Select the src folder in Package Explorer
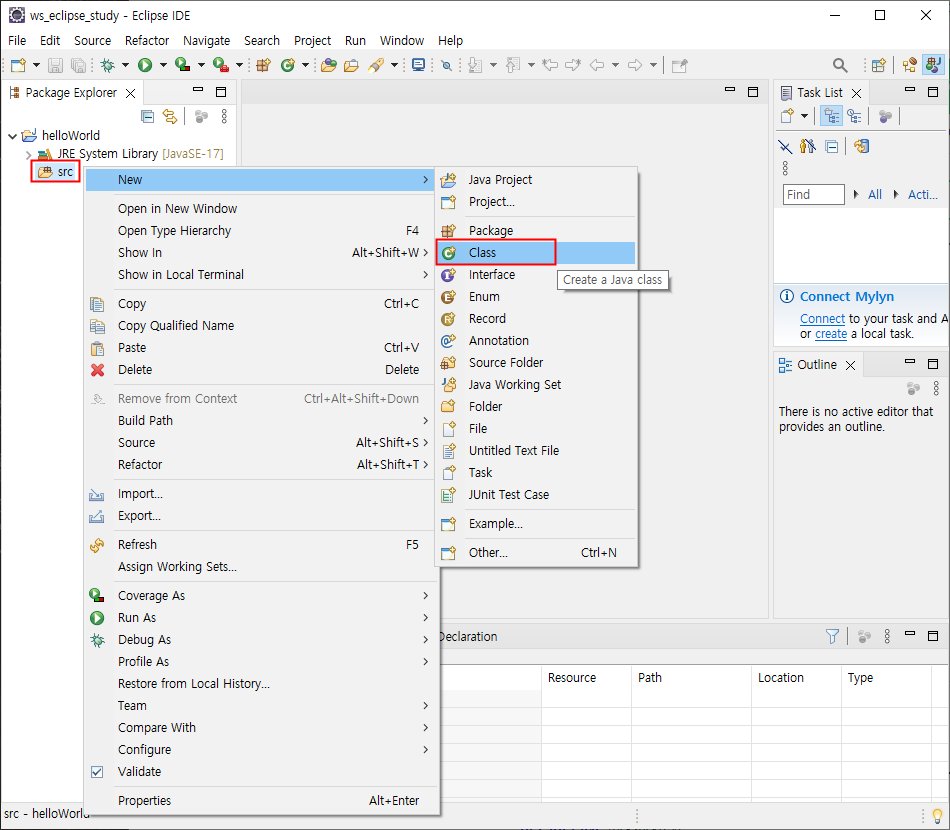The width and height of the screenshot is (950, 830). (x=56, y=172)
